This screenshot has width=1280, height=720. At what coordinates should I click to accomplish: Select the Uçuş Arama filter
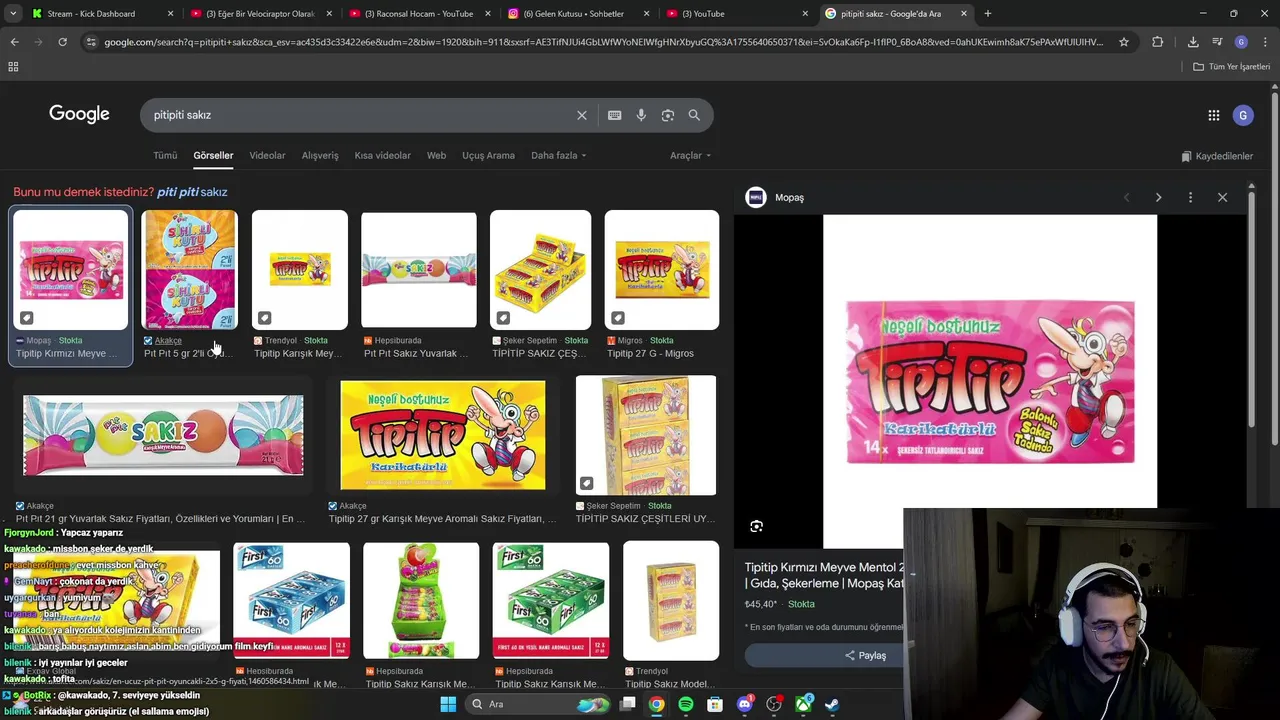click(x=488, y=156)
